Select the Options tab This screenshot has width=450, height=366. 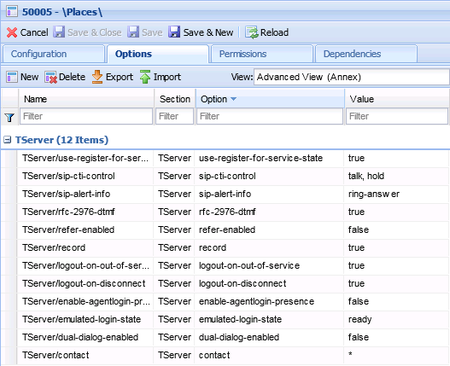tap(158, 54)
